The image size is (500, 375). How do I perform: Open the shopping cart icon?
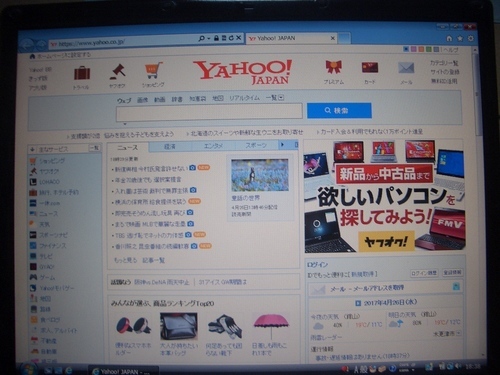tap(153, 70)
